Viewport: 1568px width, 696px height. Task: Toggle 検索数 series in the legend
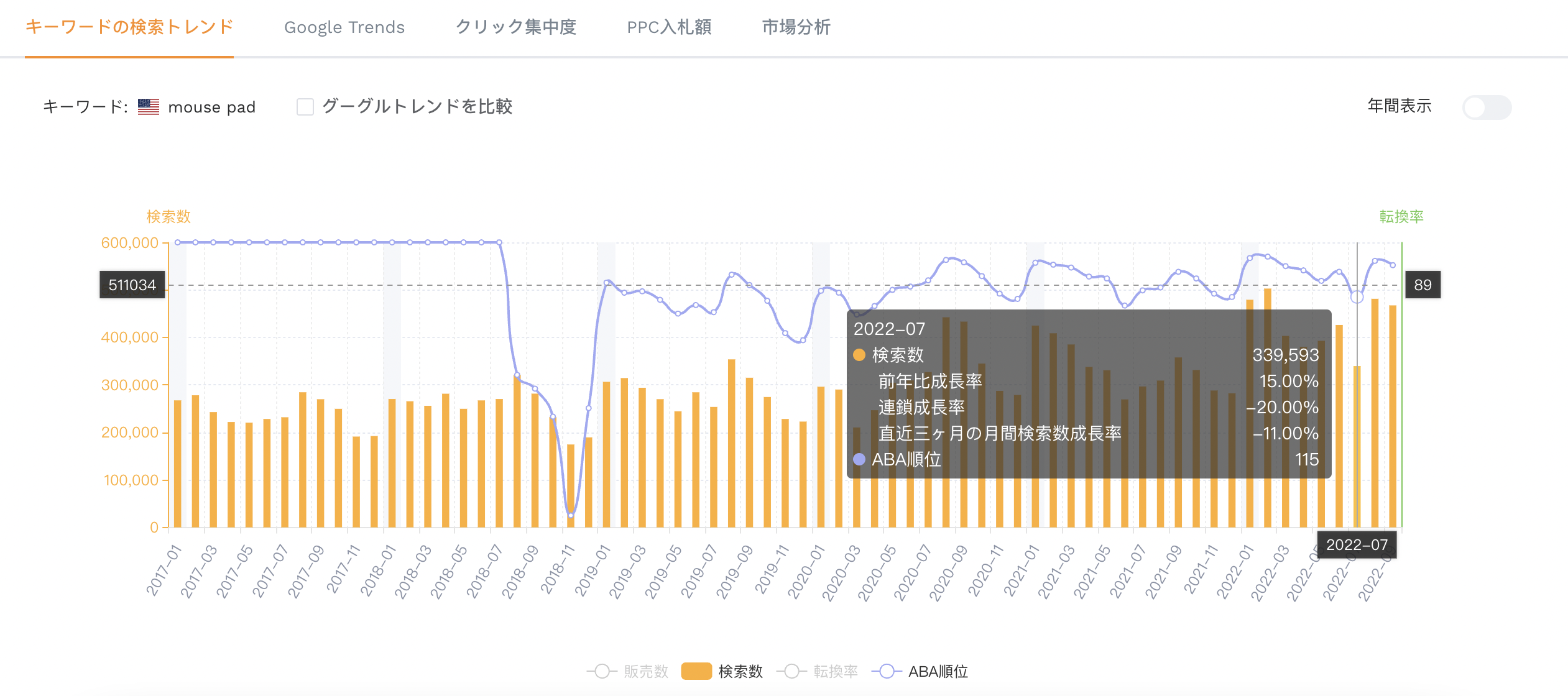(x=722, y=671)
